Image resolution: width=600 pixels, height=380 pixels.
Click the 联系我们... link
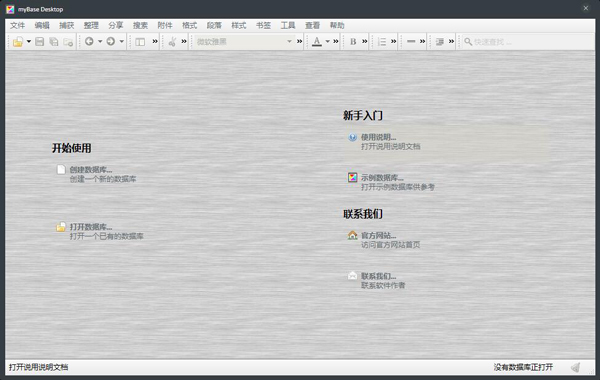click(378, 276)
